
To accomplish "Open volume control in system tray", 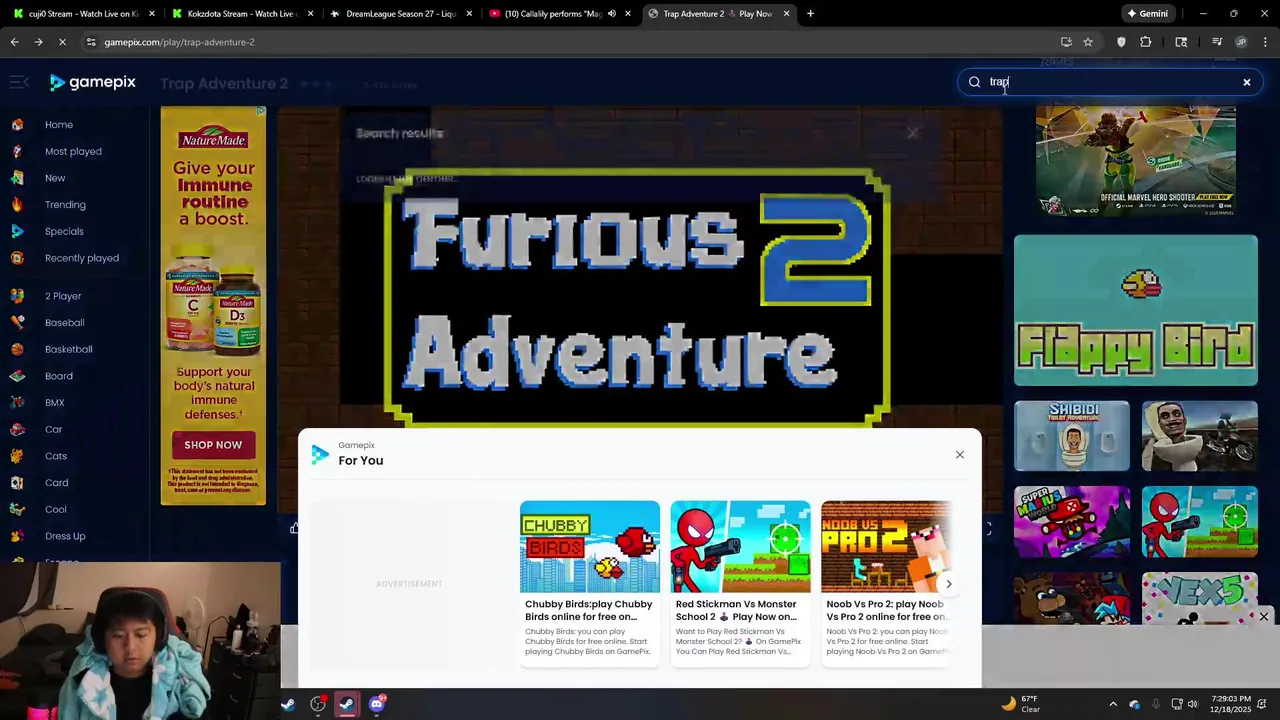I will [1193, 704].
